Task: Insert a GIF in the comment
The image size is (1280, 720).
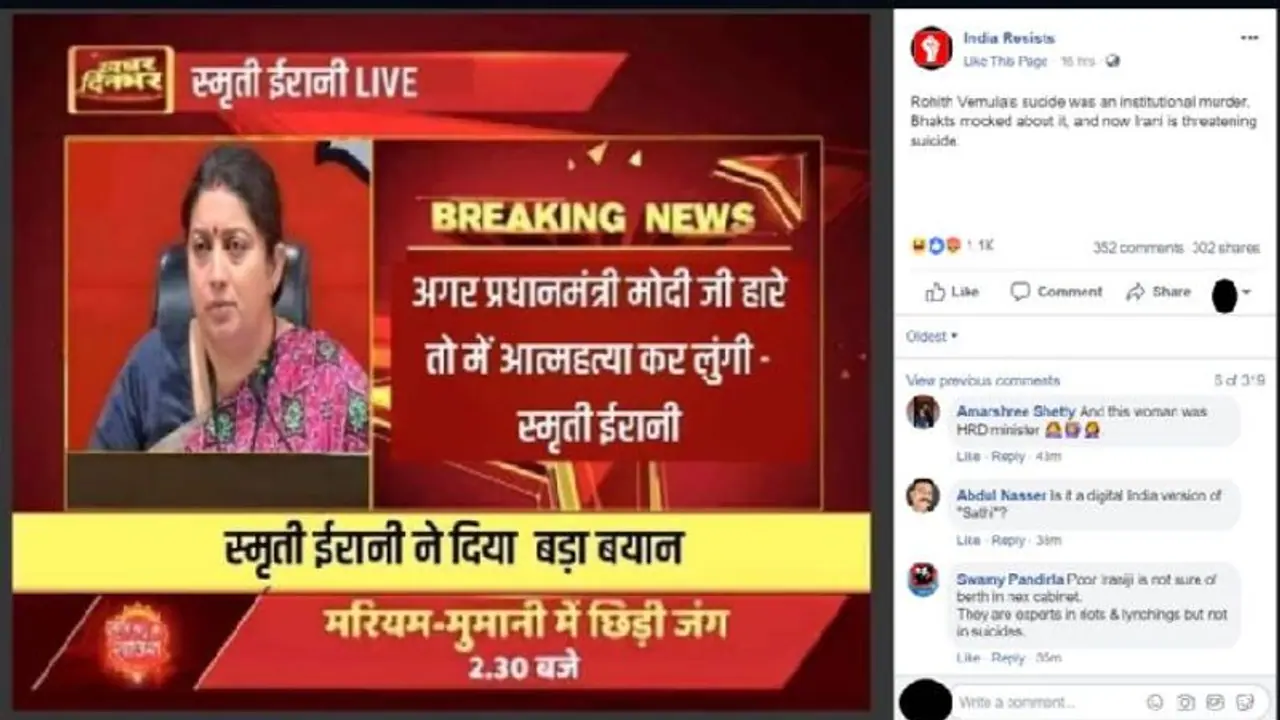Action: (1215, 702)
